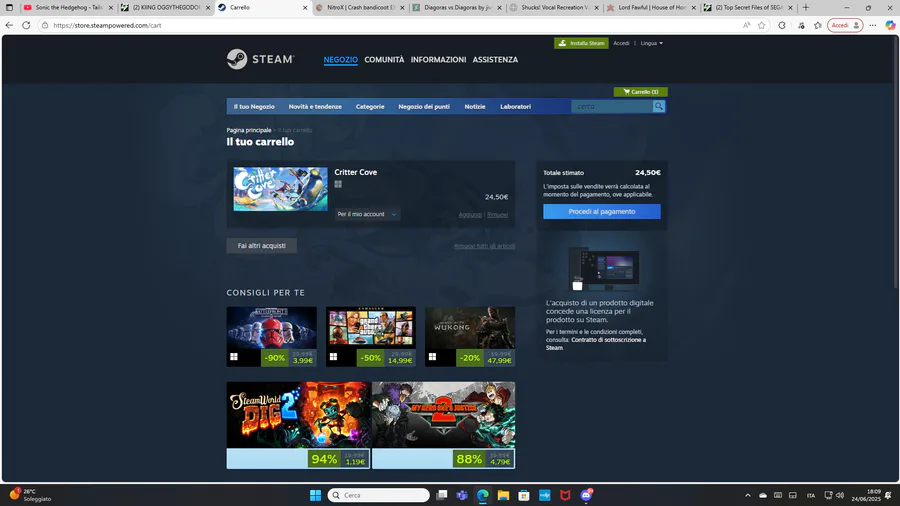Switch to the NitroX Crash bandicoot tab

pyautogui.click(x=359, y=7)
